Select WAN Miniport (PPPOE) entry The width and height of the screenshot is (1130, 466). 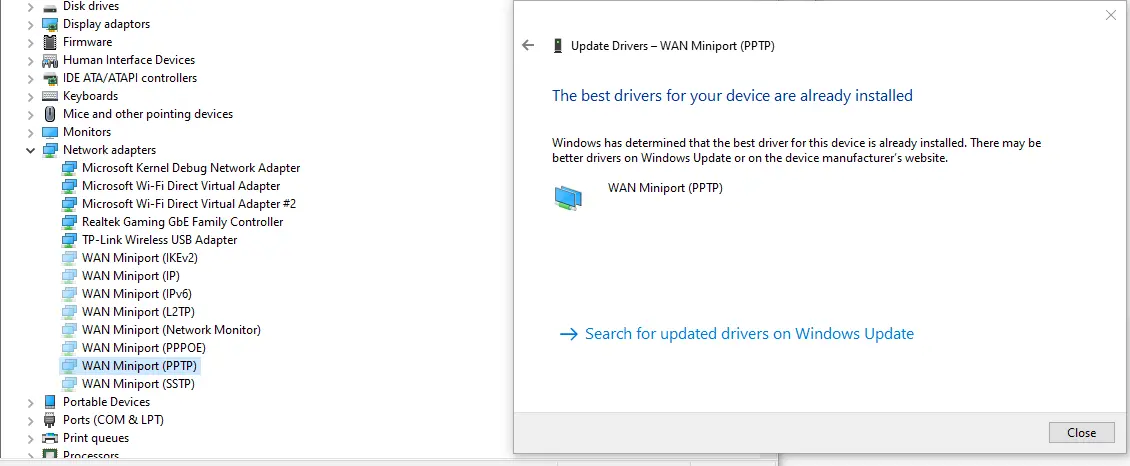point(143,348)
